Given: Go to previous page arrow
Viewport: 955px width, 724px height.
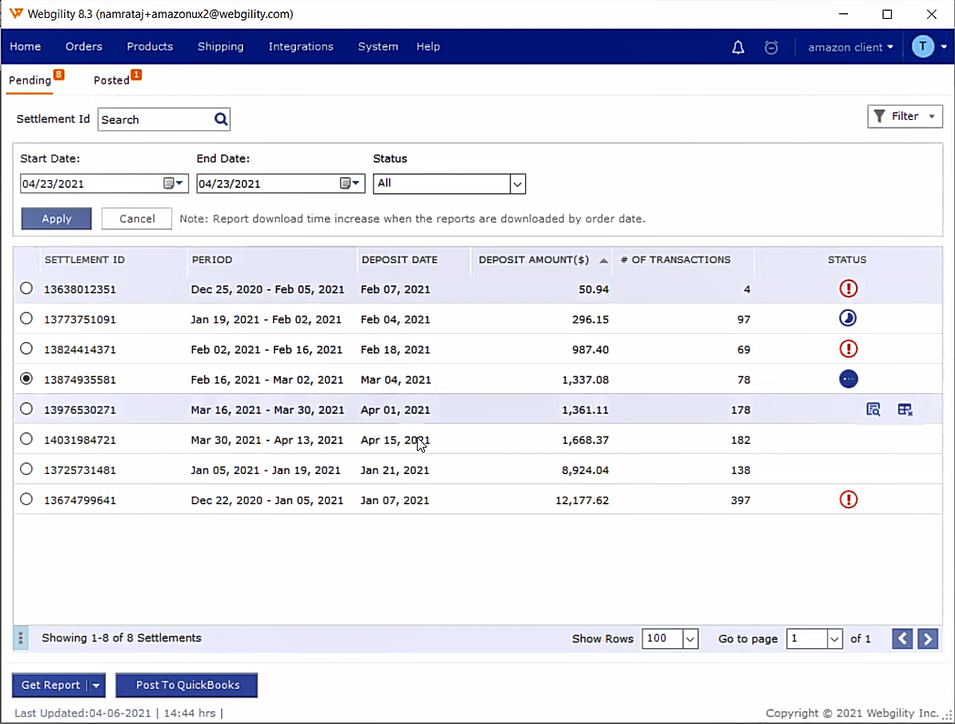Looking at the screenshot, I should (x=902, y=639).
